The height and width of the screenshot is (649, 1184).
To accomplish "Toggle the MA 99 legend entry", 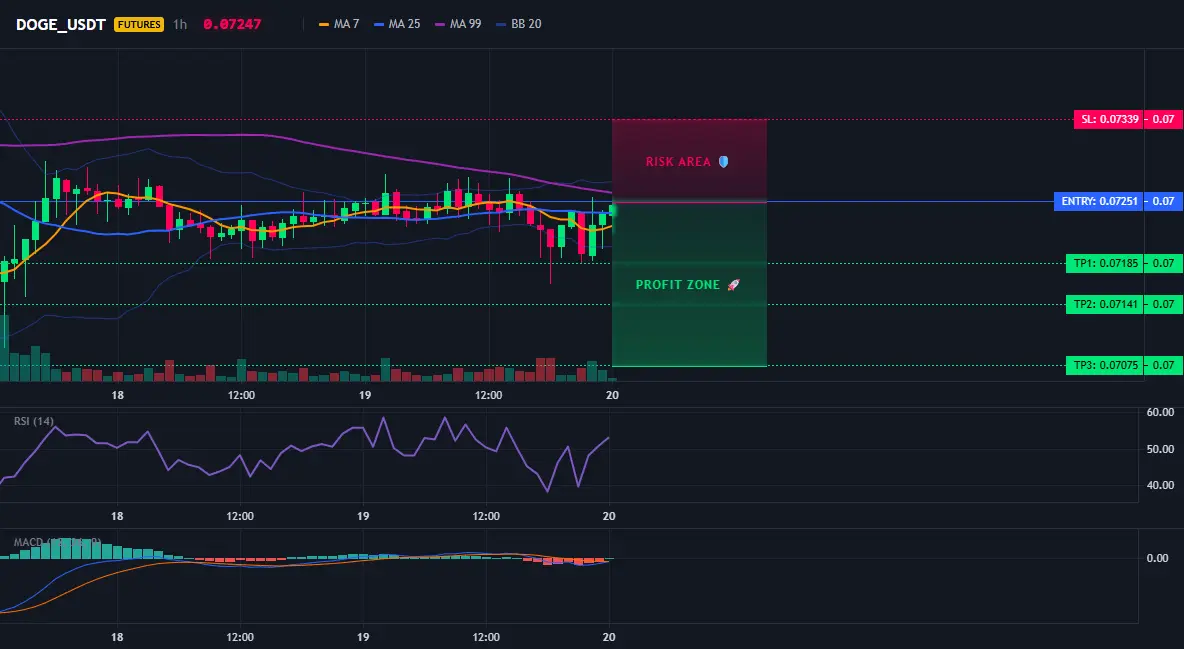I will tap(458, 24).
